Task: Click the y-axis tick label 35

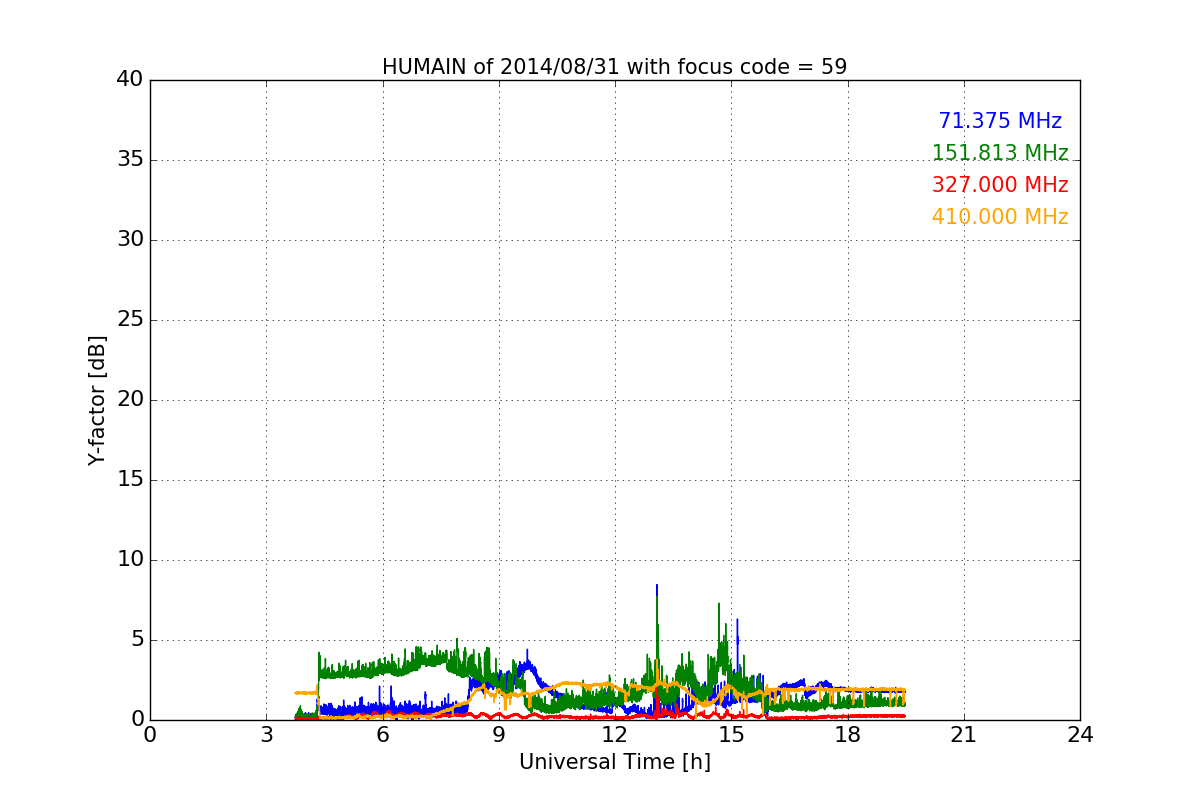Action: (x=130, y=160)
